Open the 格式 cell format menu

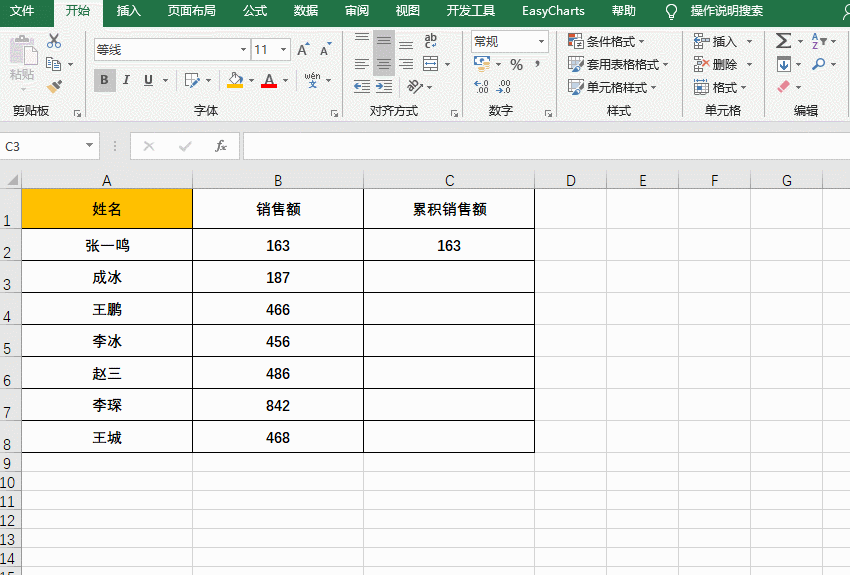[720, 87]
